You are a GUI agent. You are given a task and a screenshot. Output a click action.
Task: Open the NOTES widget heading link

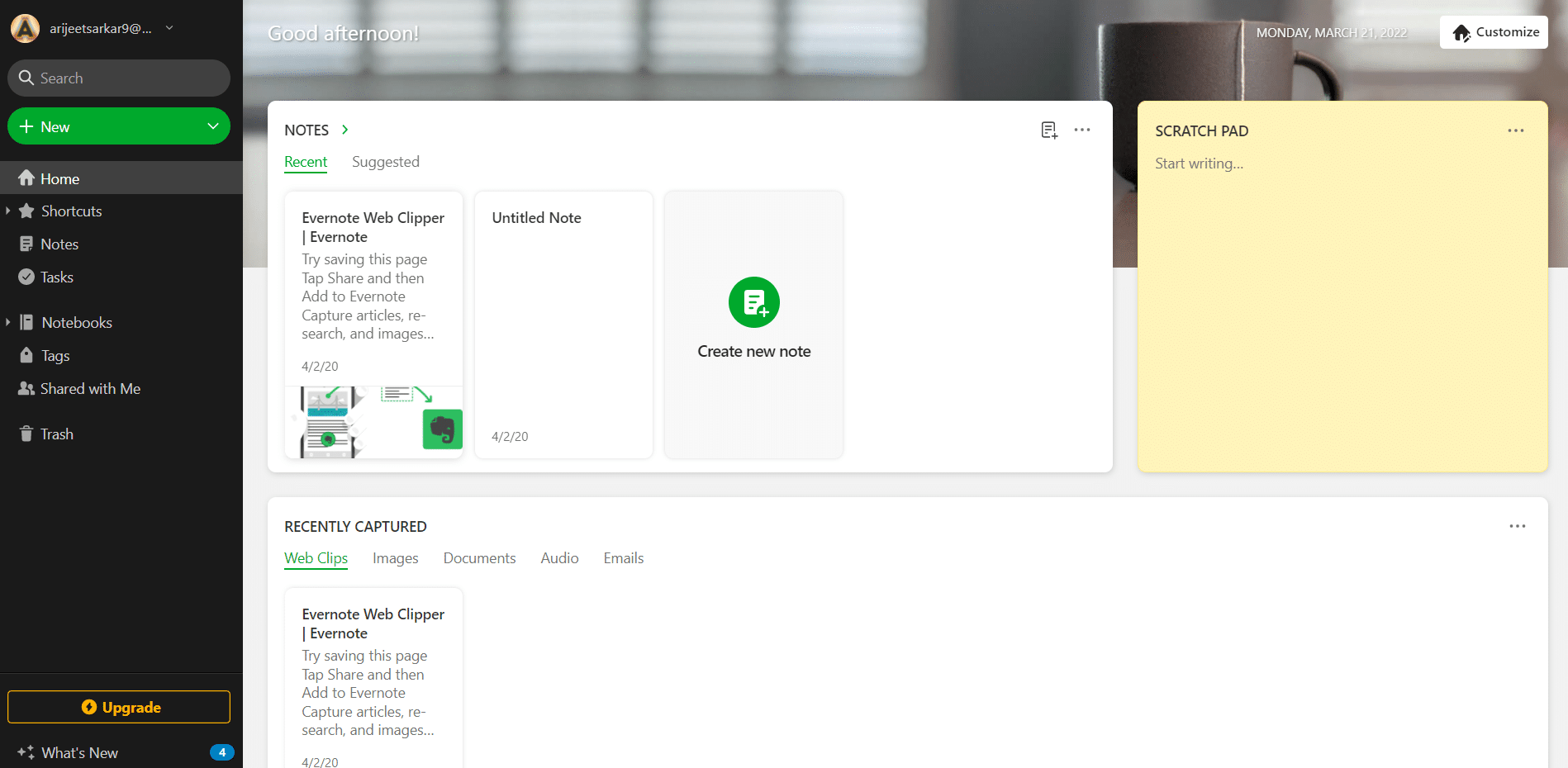[306, 130]
